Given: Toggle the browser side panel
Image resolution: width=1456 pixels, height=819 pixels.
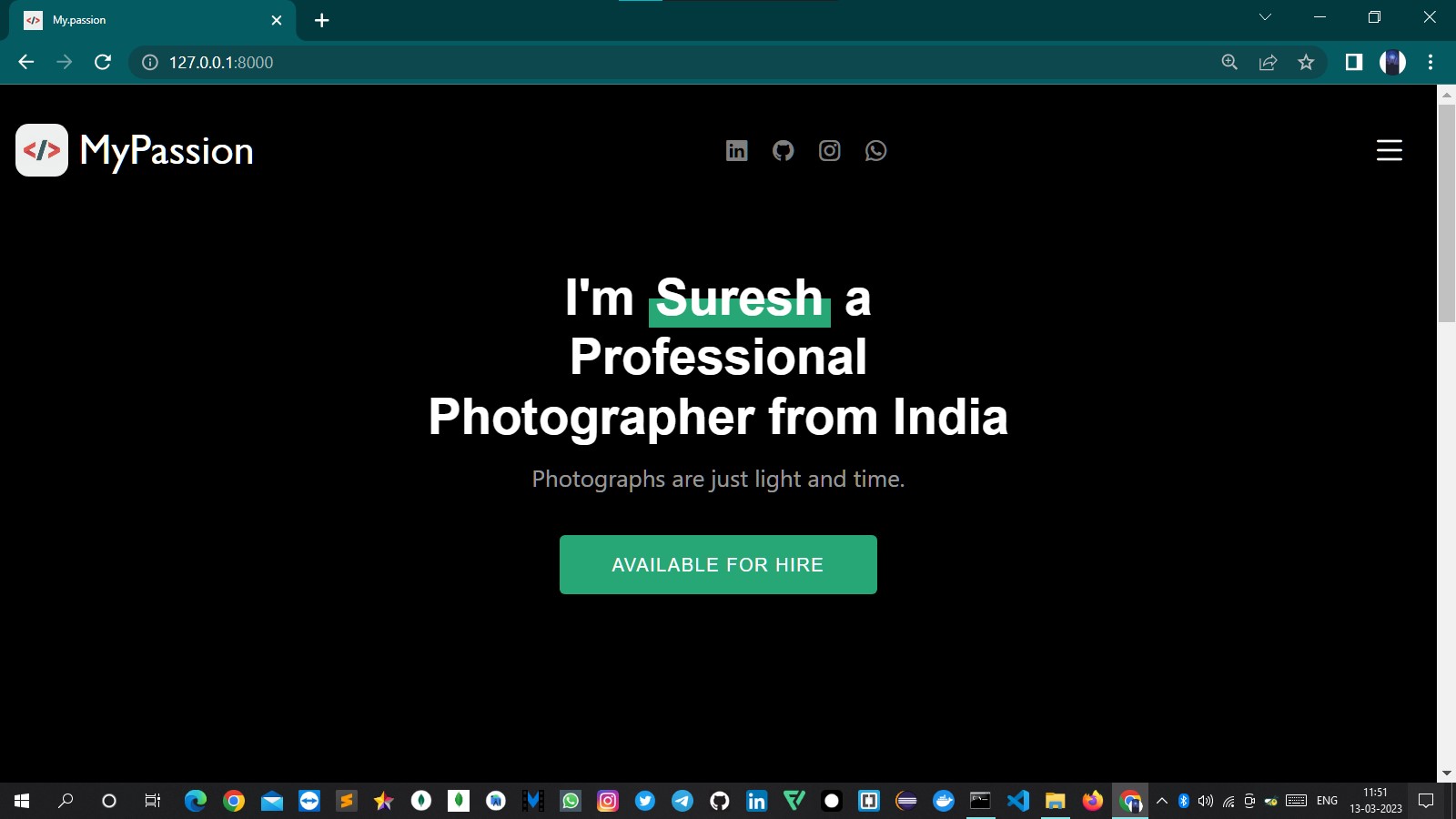Looking at the screenshot, I should (1354, 62).
